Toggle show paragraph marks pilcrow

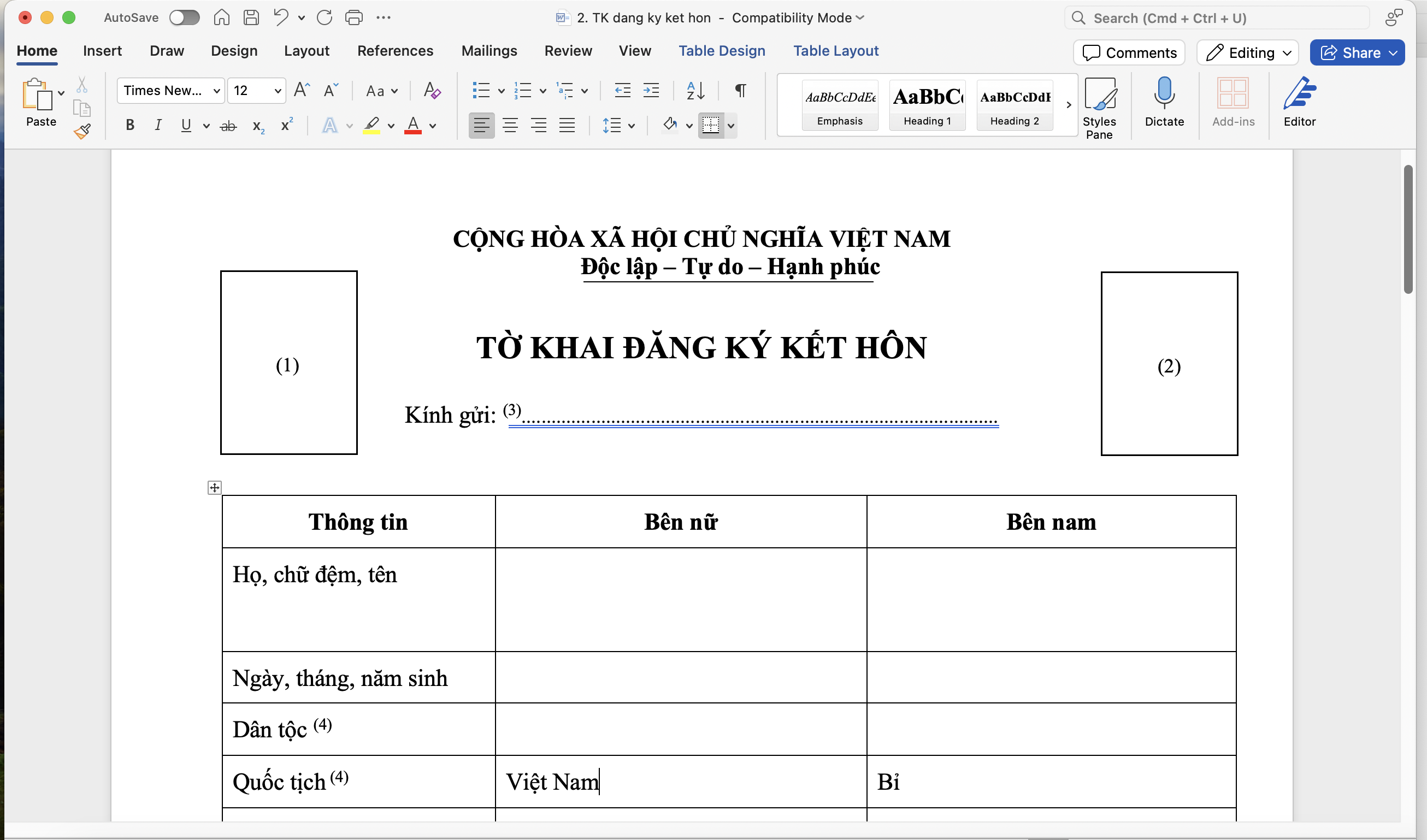(740, 90)
